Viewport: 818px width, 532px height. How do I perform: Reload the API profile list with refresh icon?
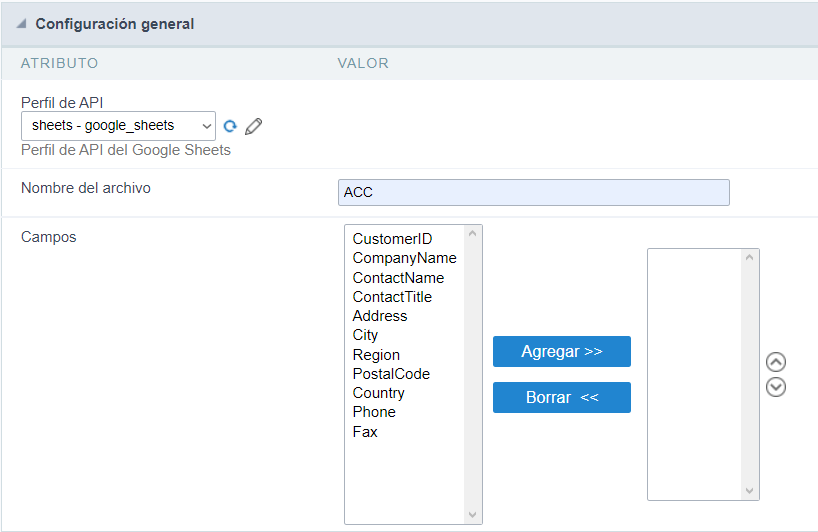pyautogui.click(x=230, y=126)
